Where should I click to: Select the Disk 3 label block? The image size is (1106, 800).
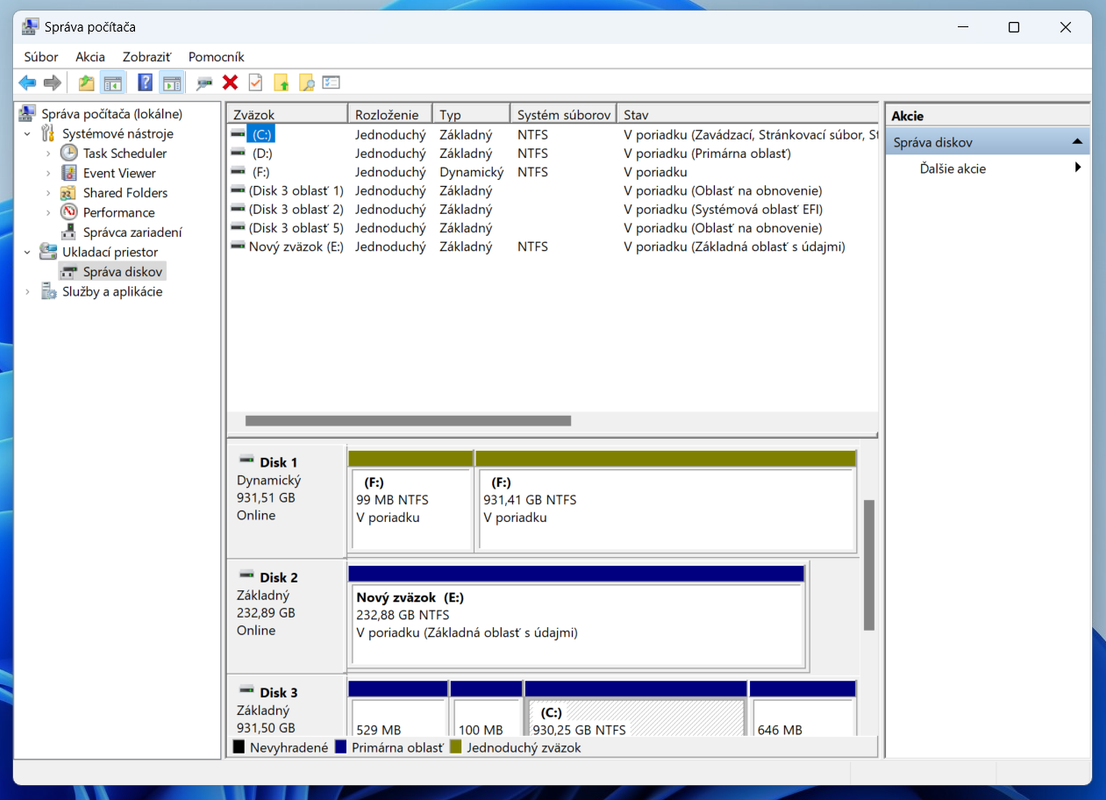pos(287,706)
